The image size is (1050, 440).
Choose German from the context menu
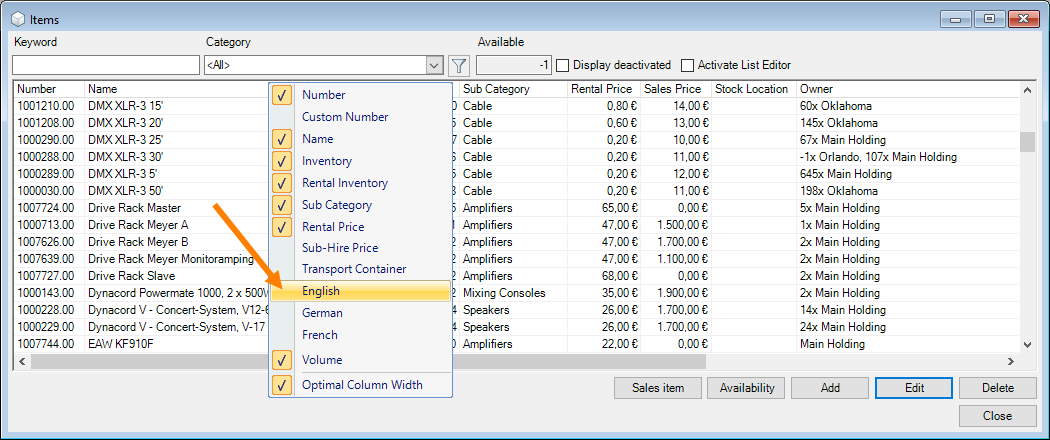[x=320, y=313]
